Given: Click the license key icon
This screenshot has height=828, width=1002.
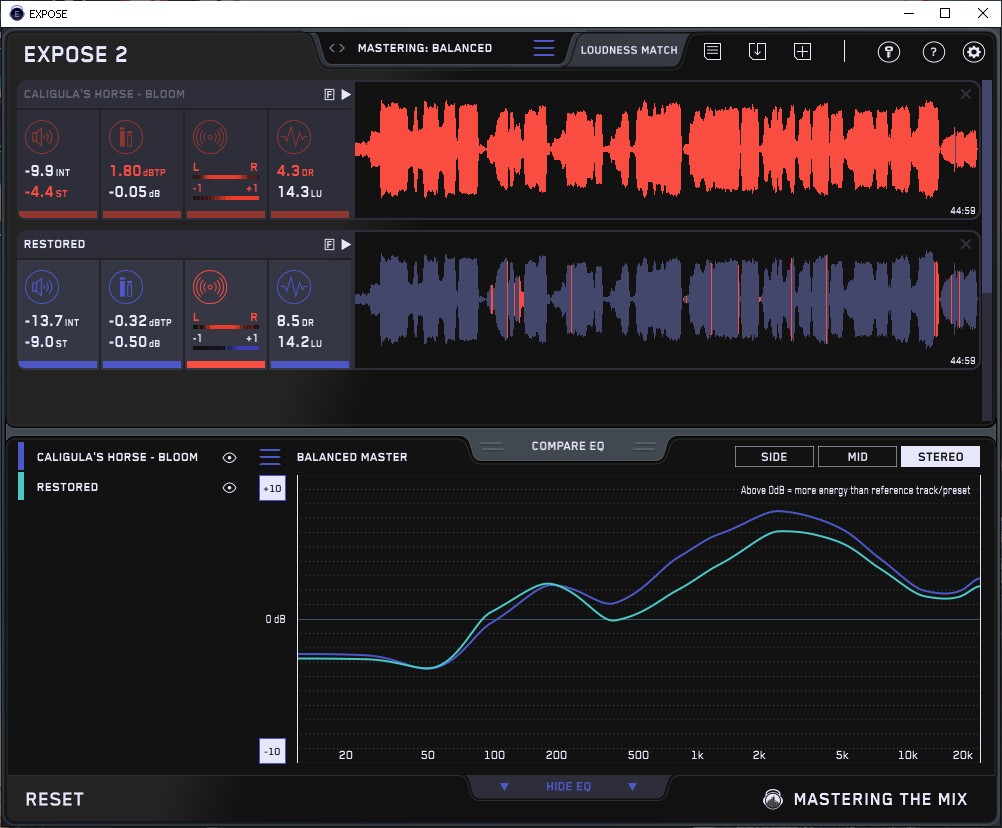Looking at the screenshot, I should click(x=889, y=52).
